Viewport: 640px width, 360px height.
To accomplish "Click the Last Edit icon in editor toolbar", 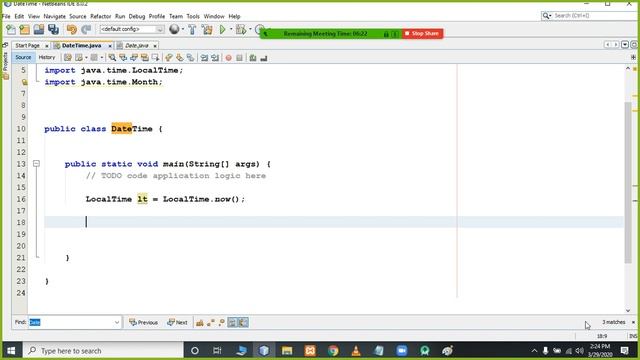I will tap(68, 58).
